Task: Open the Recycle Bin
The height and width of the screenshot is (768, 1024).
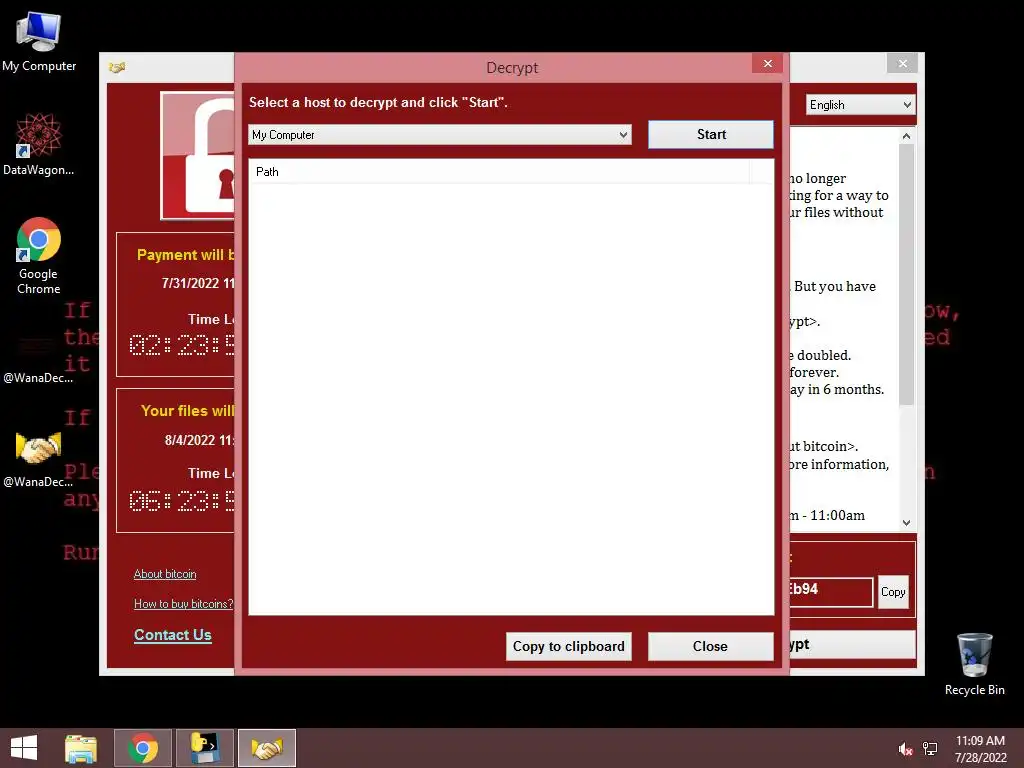Action: (x=974, y=664)
